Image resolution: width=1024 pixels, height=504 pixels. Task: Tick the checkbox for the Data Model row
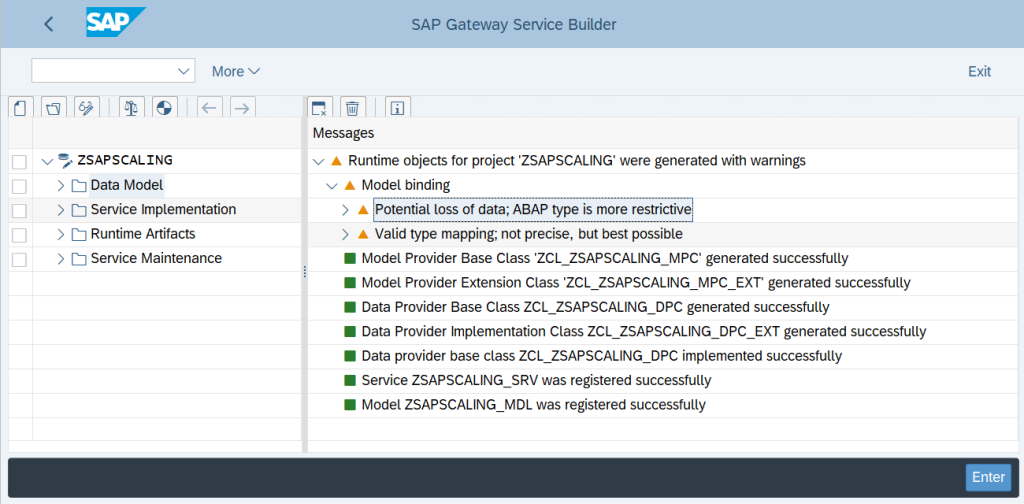pyautogui.click(x=20, y=187)
